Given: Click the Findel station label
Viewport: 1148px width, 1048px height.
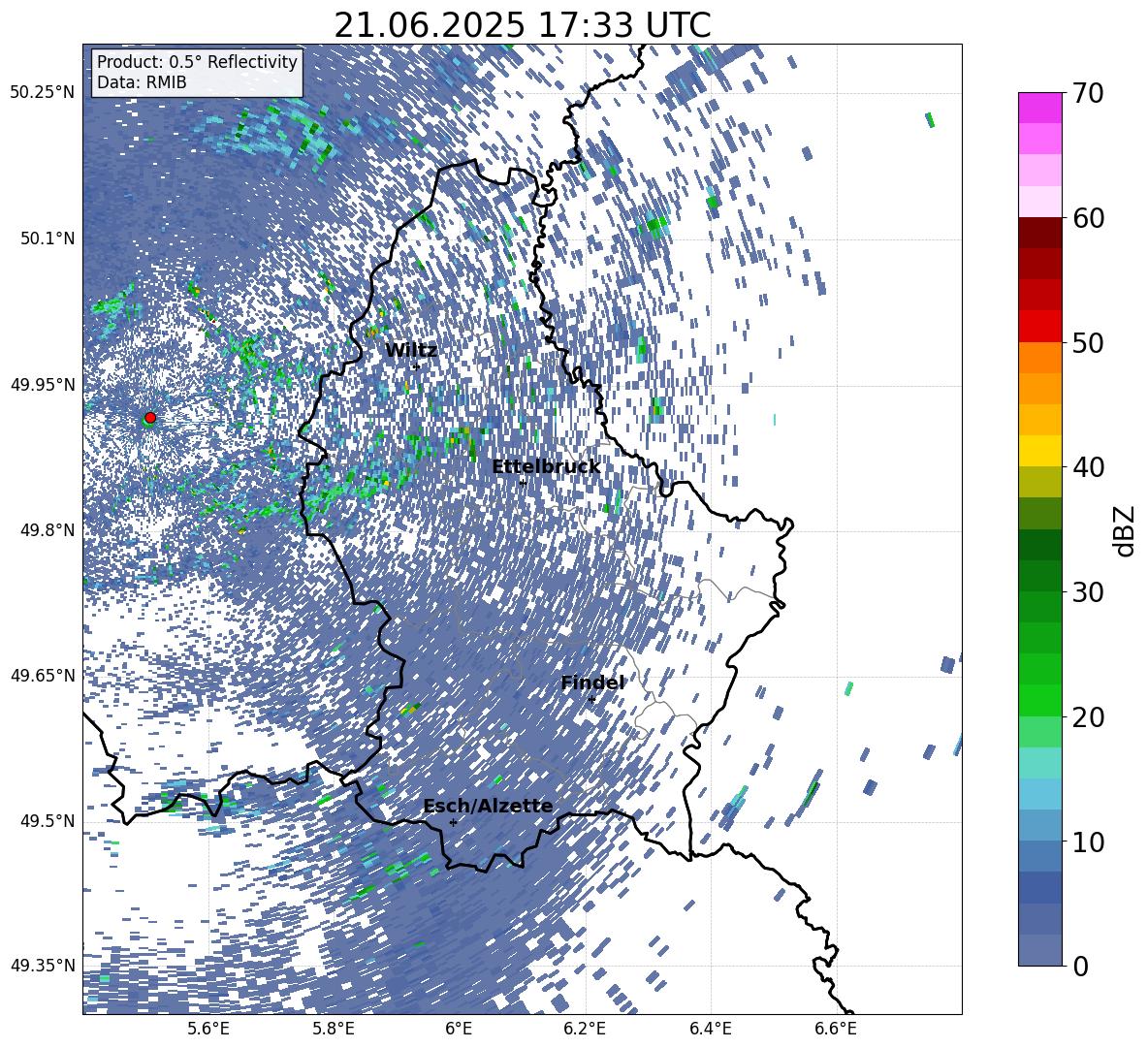Looking at the screenshot, I should (x=592, y=683).
